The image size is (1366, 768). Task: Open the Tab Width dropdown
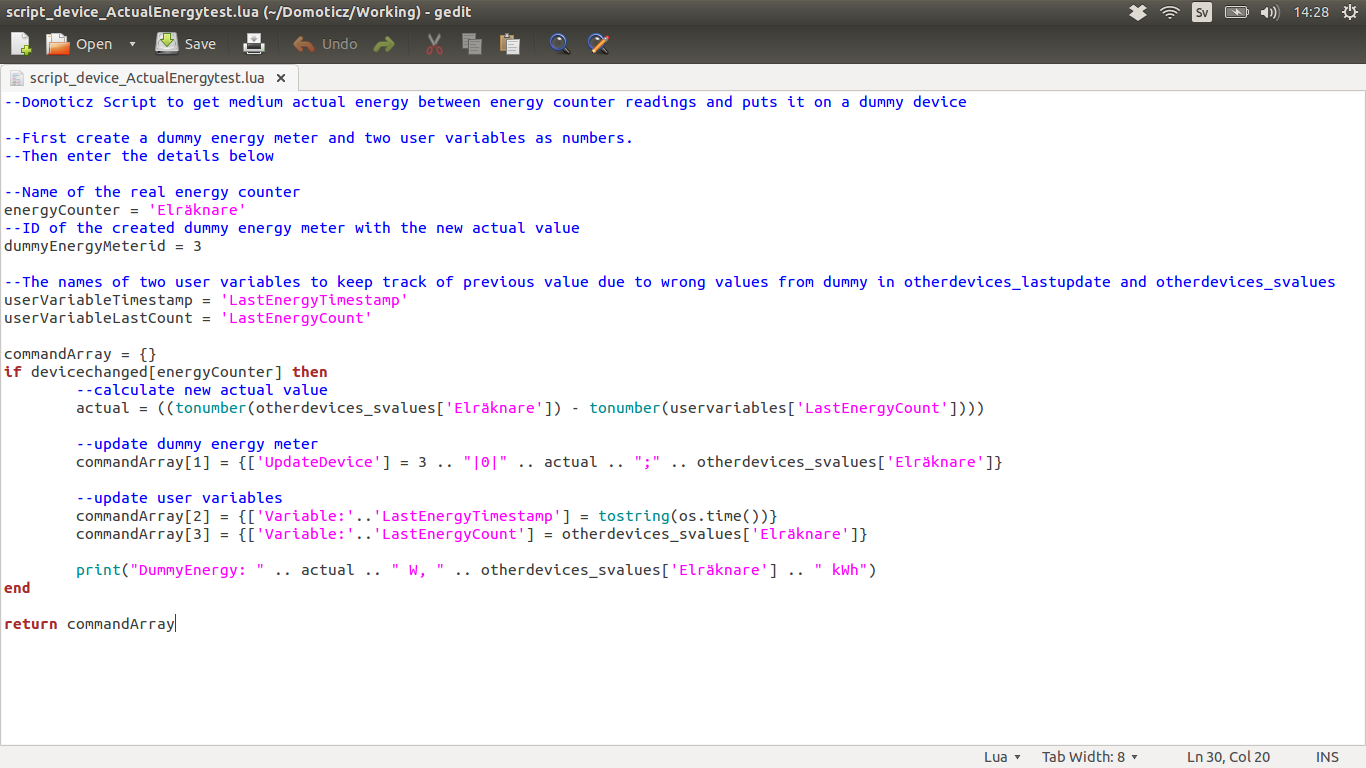1090,757
